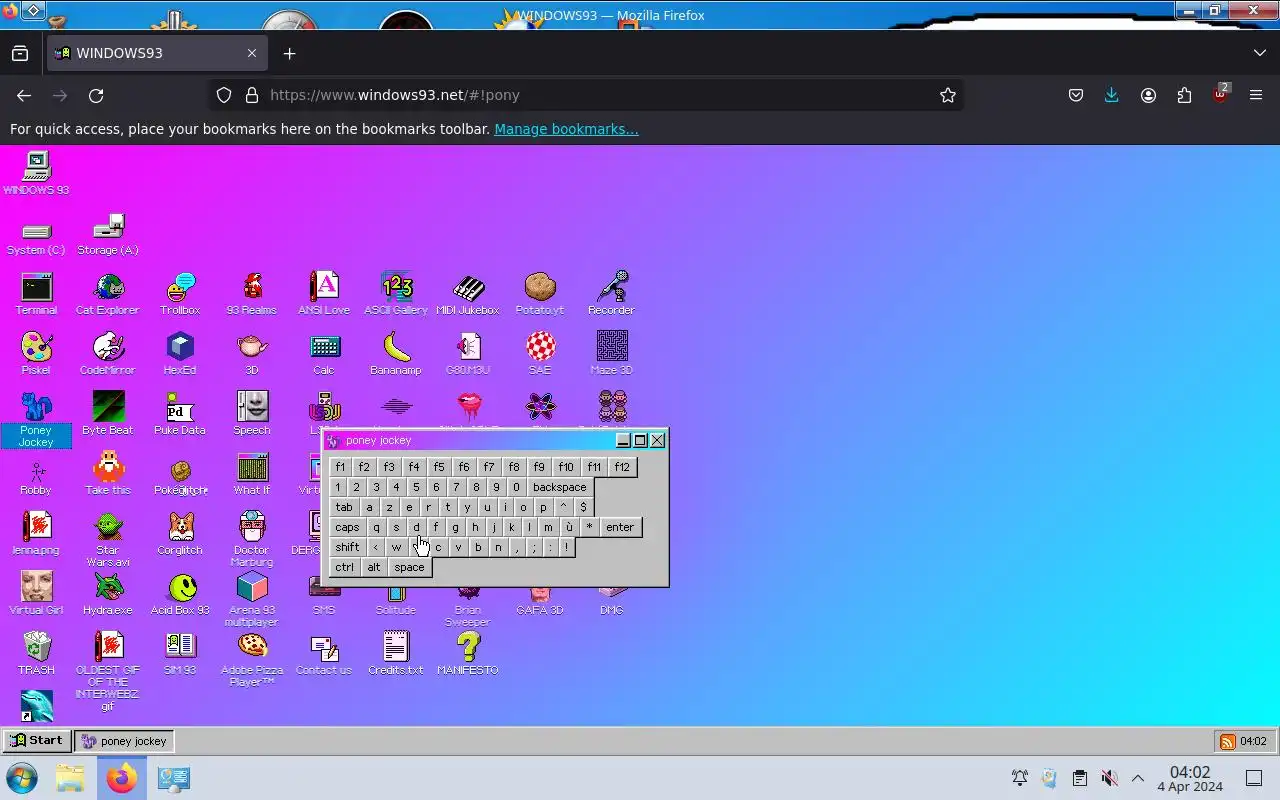Show hidden system tray icons
Viewport: 1280px width, 800px height.
pyautogui.click(x=1138, y=778)
